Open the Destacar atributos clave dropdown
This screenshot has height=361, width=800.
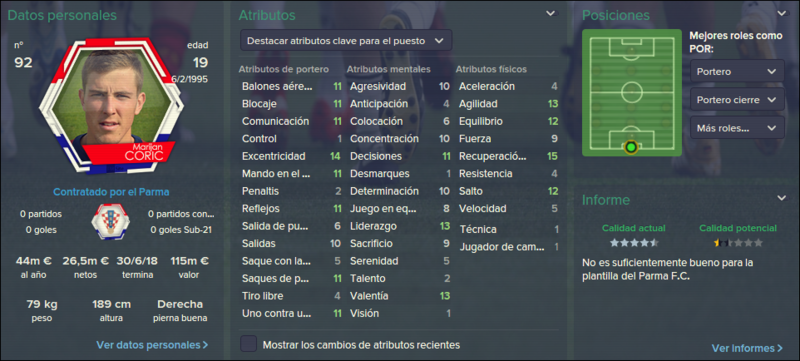coord(346,41)
